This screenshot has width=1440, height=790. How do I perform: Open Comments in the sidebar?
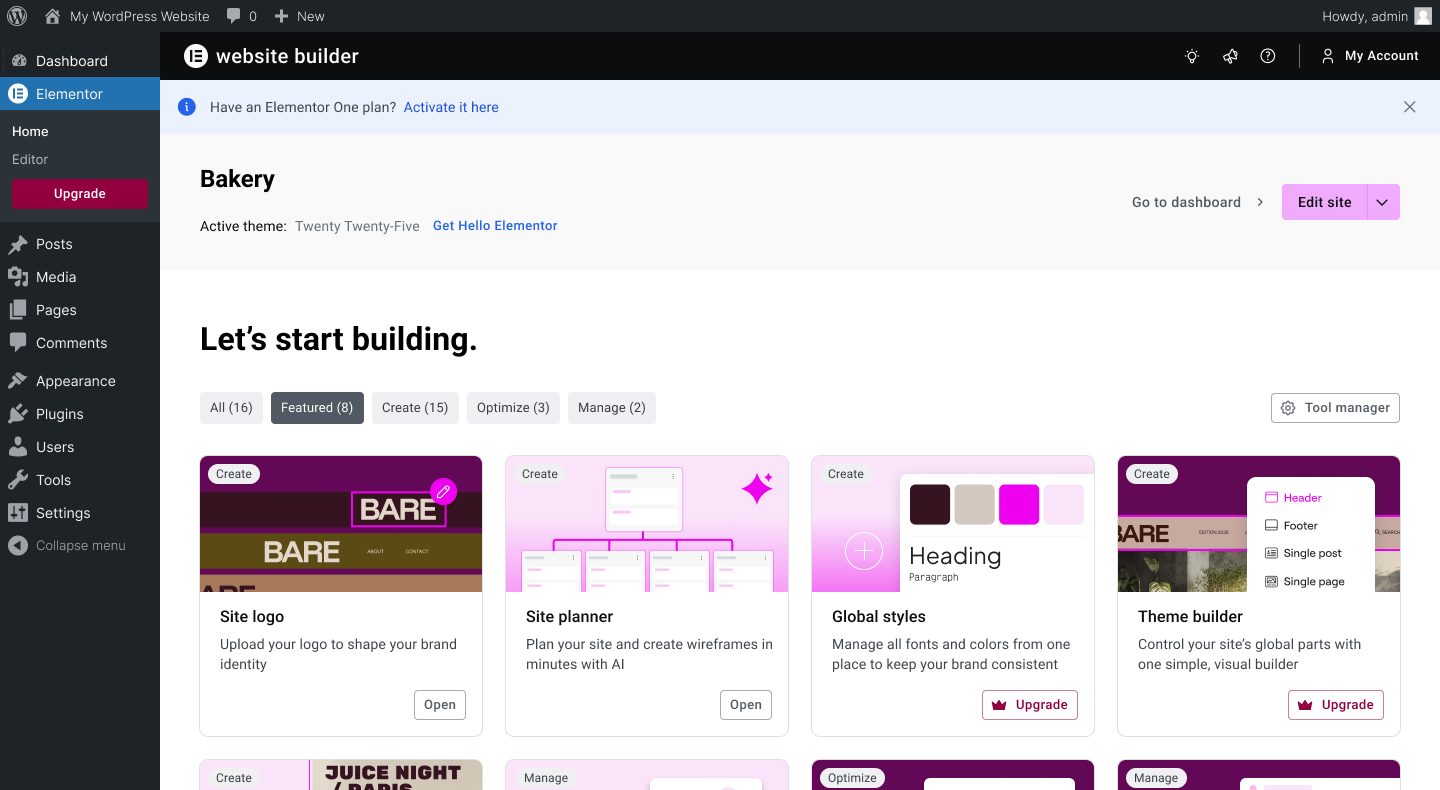tap(80, 343)
